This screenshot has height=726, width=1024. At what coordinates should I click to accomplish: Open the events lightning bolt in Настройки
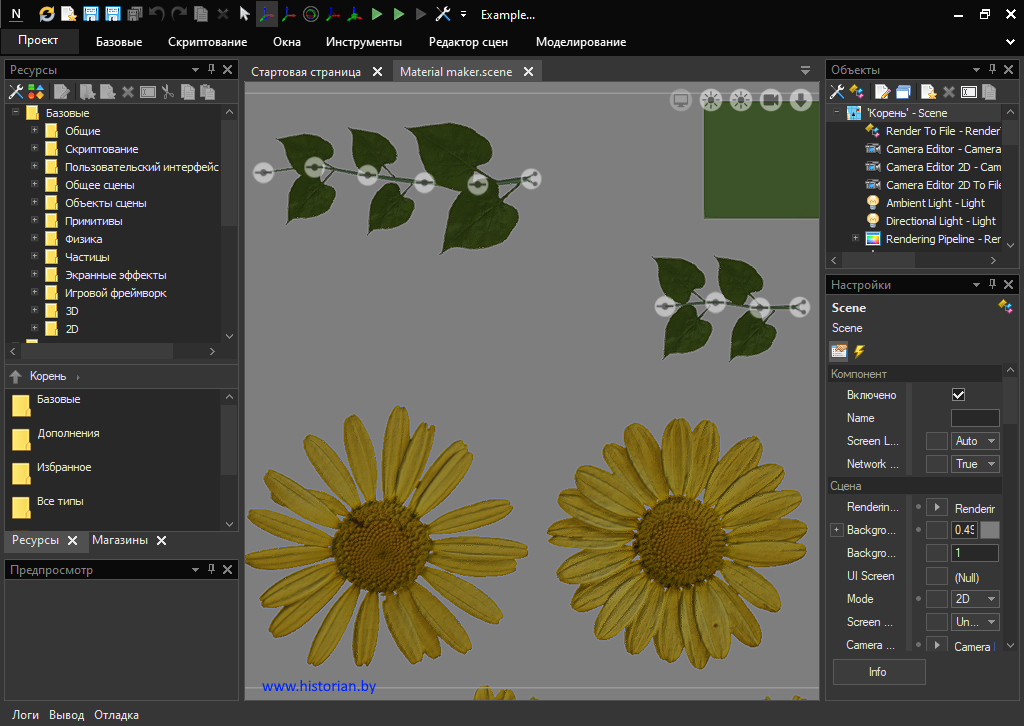coord(859,351)
